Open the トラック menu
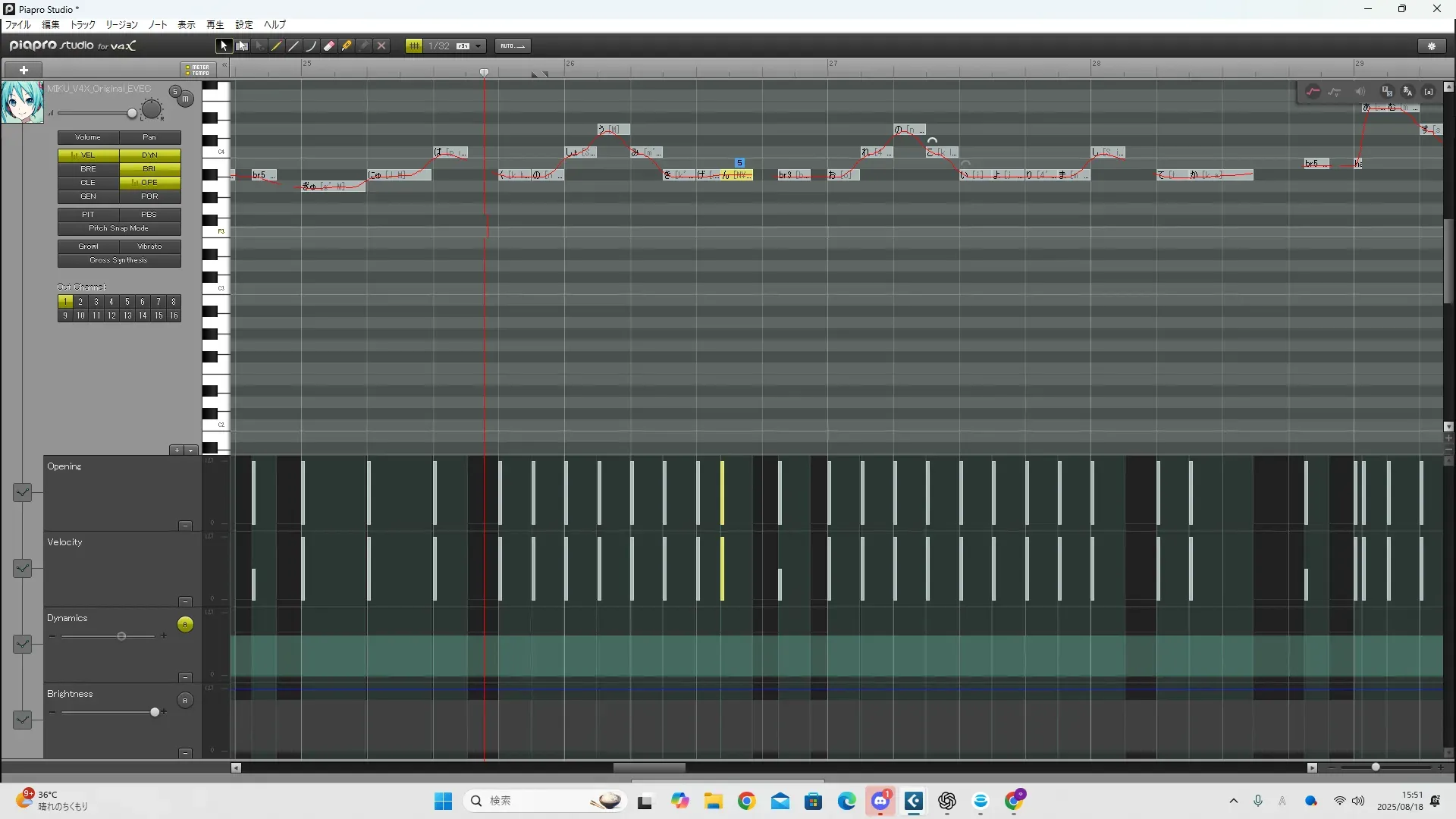This screenshot has height=819, width=1456. (83, 25)
